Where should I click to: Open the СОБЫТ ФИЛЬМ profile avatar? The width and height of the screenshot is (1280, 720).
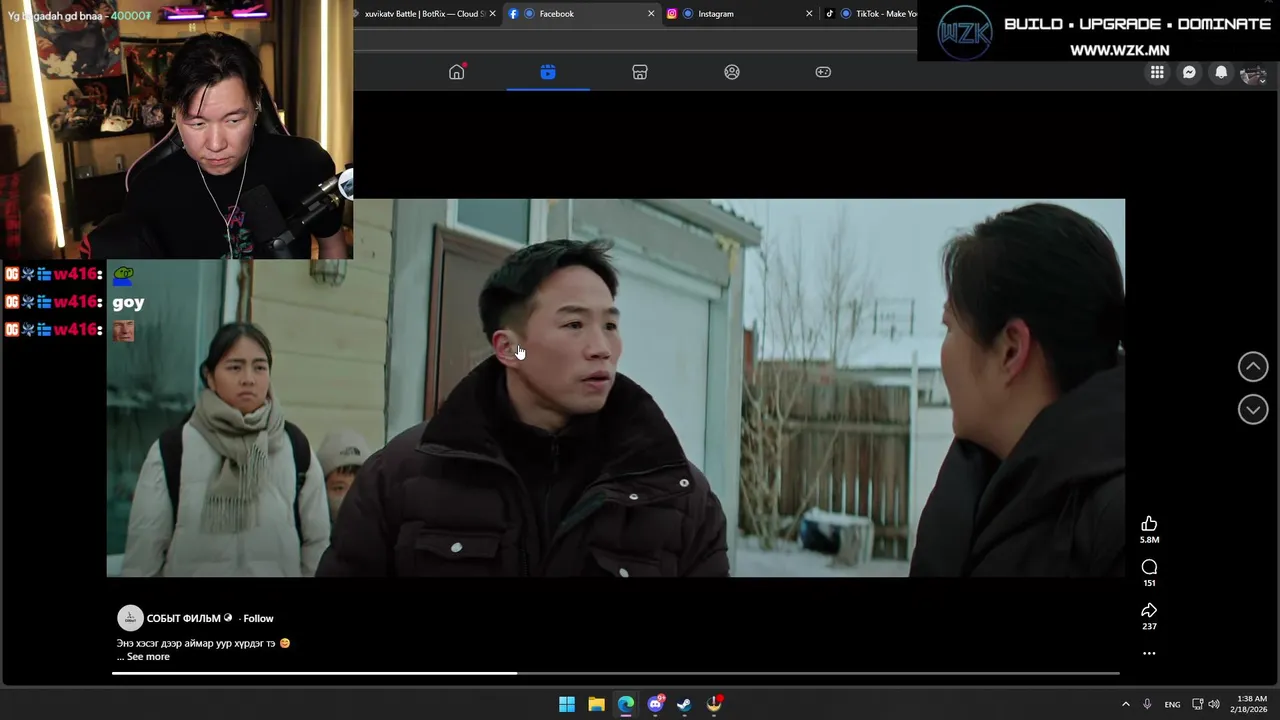(130, 618)
